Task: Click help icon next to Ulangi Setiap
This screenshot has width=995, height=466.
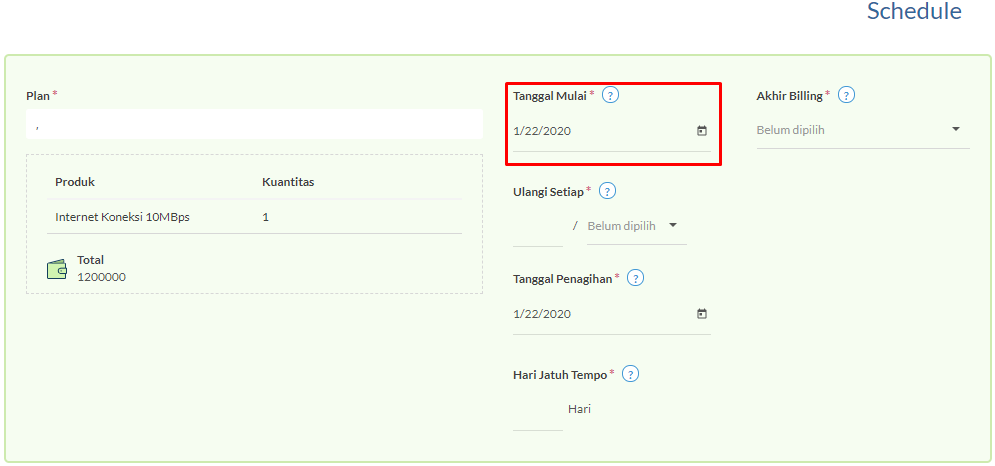Action: 607,191
